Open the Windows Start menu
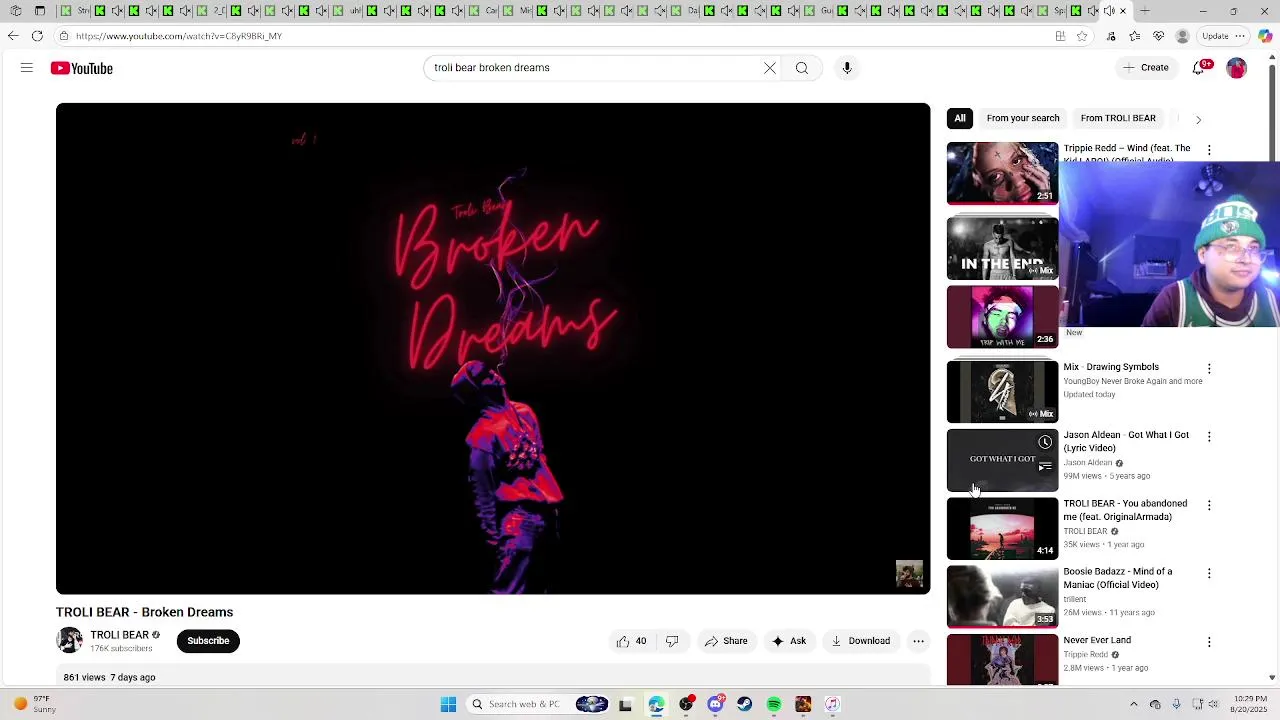This screenshot has width=1280, height=720. [449, 704]
